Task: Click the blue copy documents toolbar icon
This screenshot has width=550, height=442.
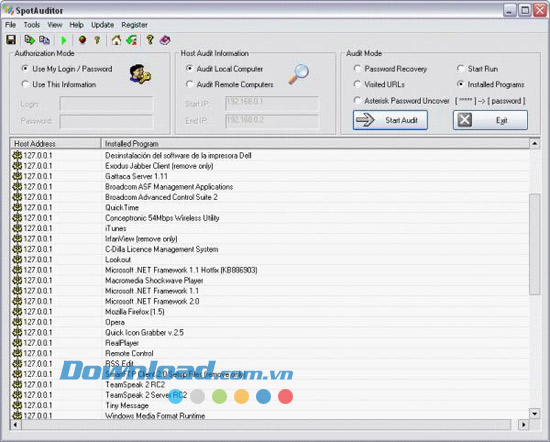Action: [44, 40]
